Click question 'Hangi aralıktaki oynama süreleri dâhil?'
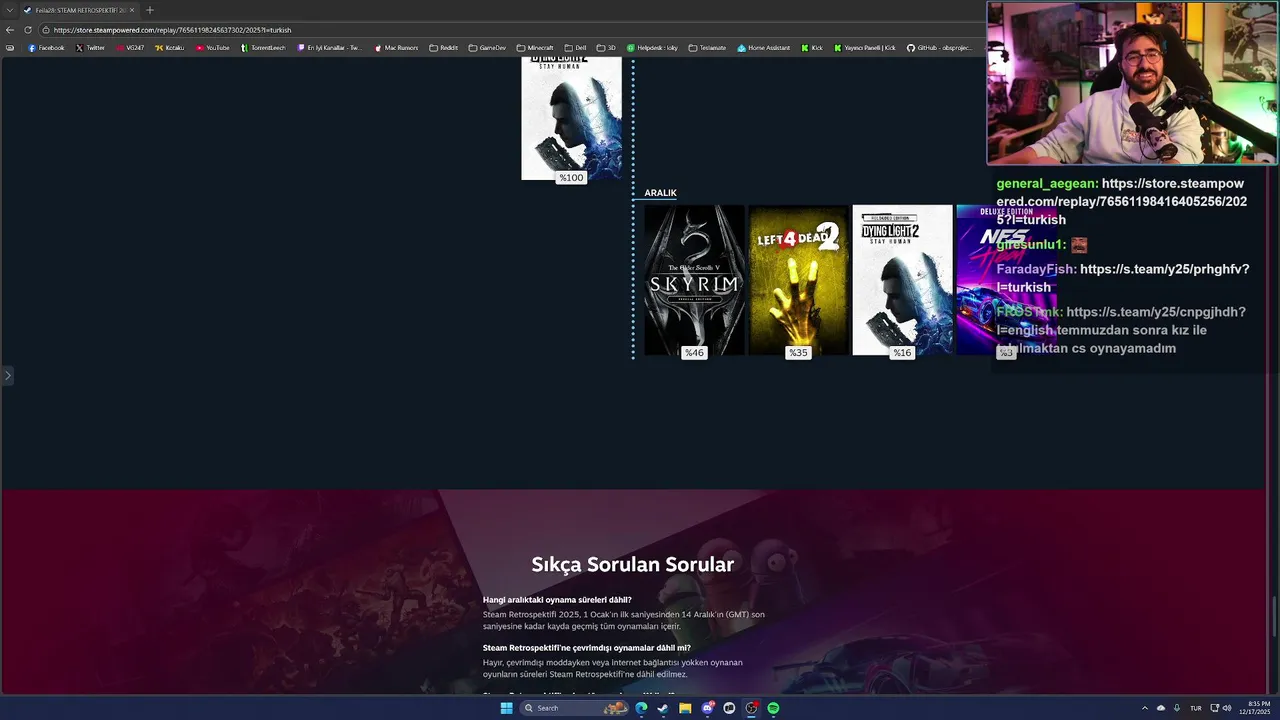 [x=557, y=600]
